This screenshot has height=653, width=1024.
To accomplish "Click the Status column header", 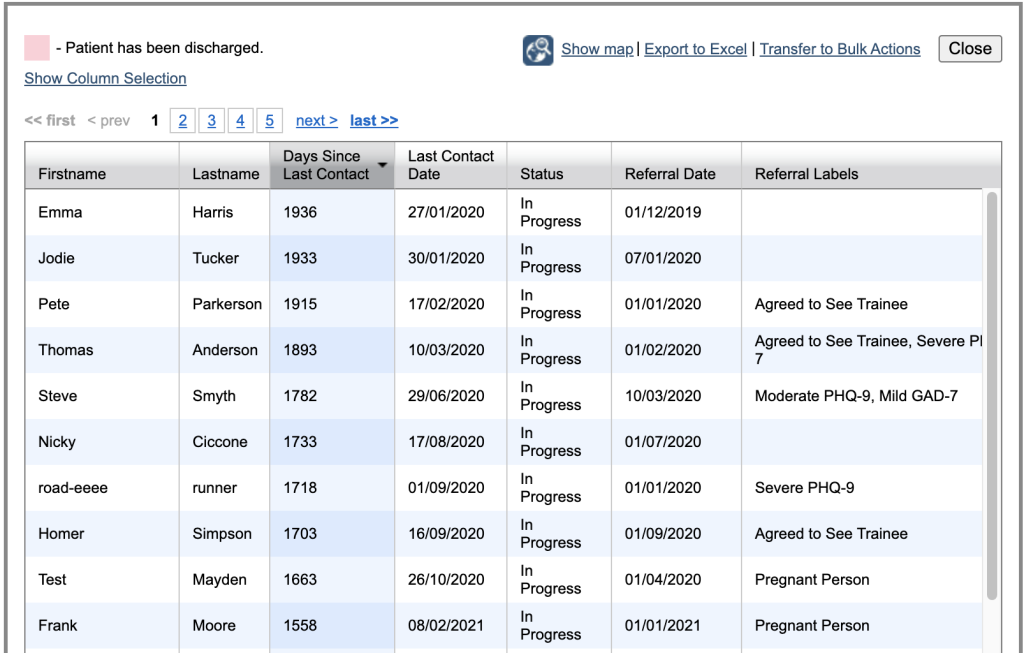I will click(541, 174).
